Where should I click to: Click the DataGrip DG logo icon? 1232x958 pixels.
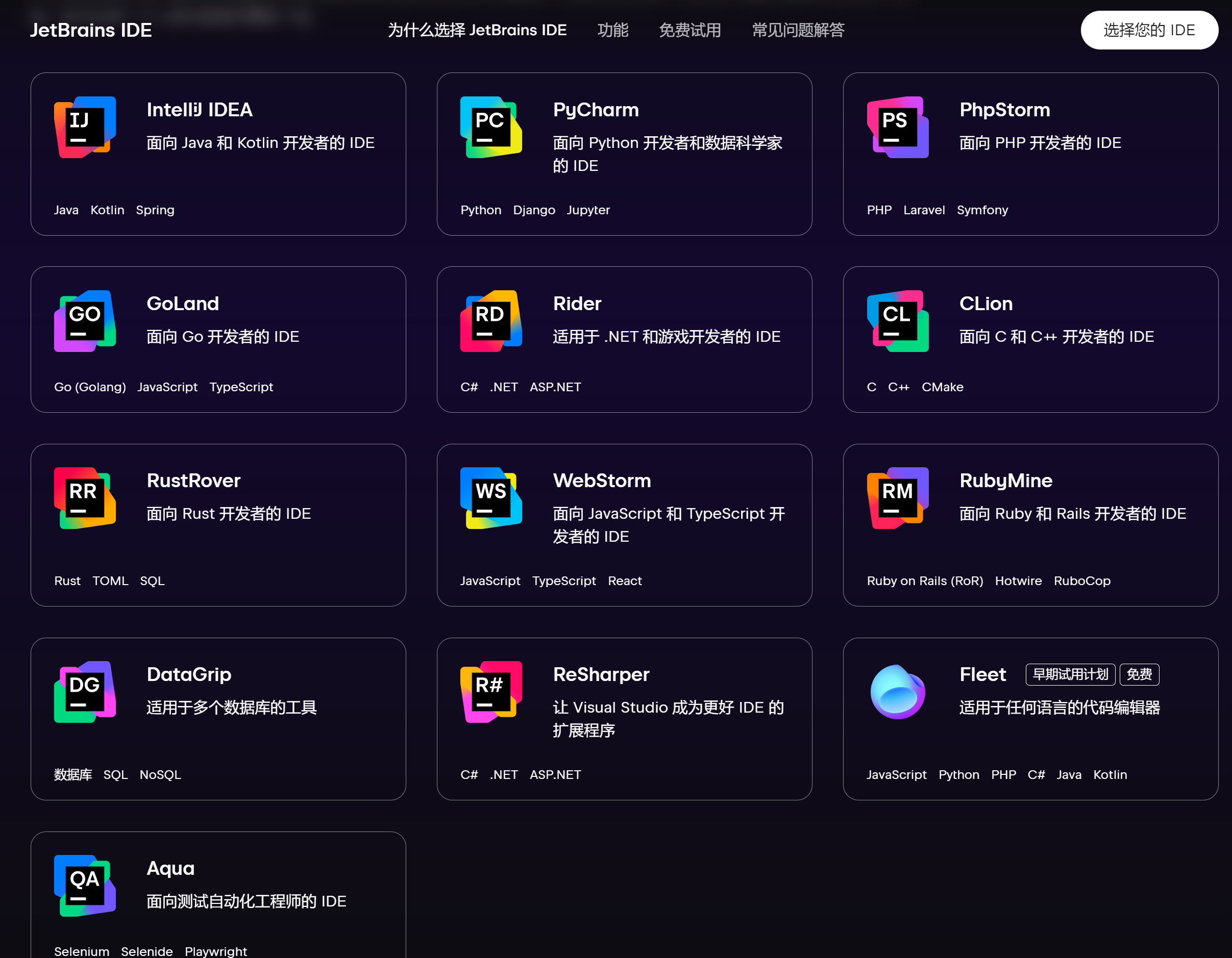(85, 692)
